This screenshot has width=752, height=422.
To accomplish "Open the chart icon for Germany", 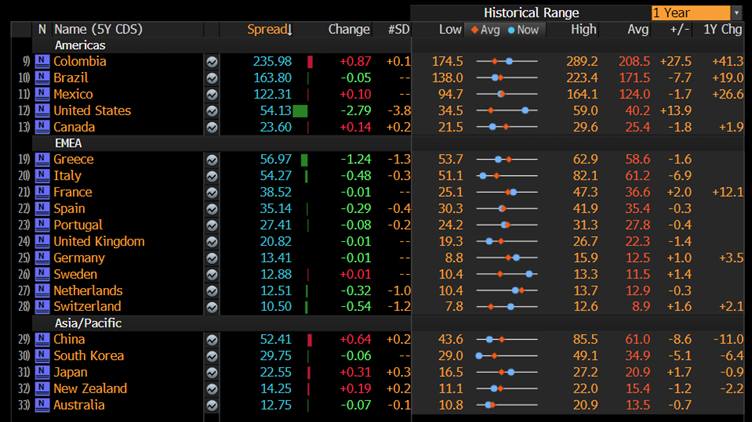I will [212, 258].
